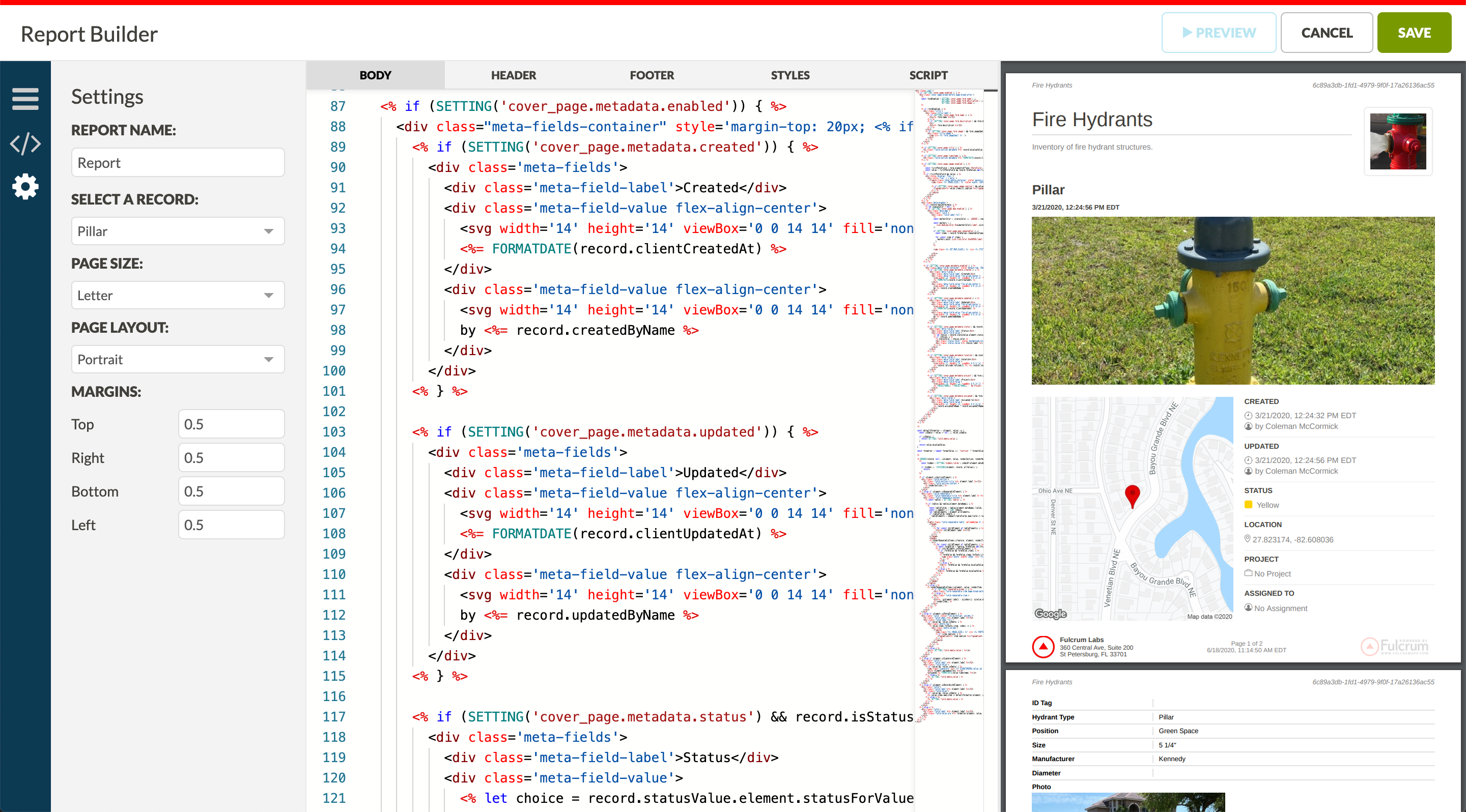Click the Fulcrum Labs red logo
This screenshot has height=812, width=1466.
pyautogui.click(x=1042, y=647)
